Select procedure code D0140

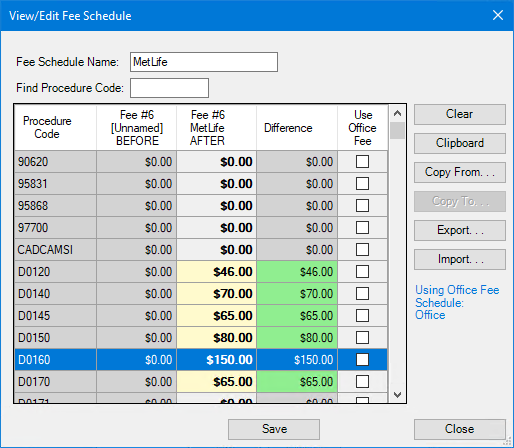[55, 294]
